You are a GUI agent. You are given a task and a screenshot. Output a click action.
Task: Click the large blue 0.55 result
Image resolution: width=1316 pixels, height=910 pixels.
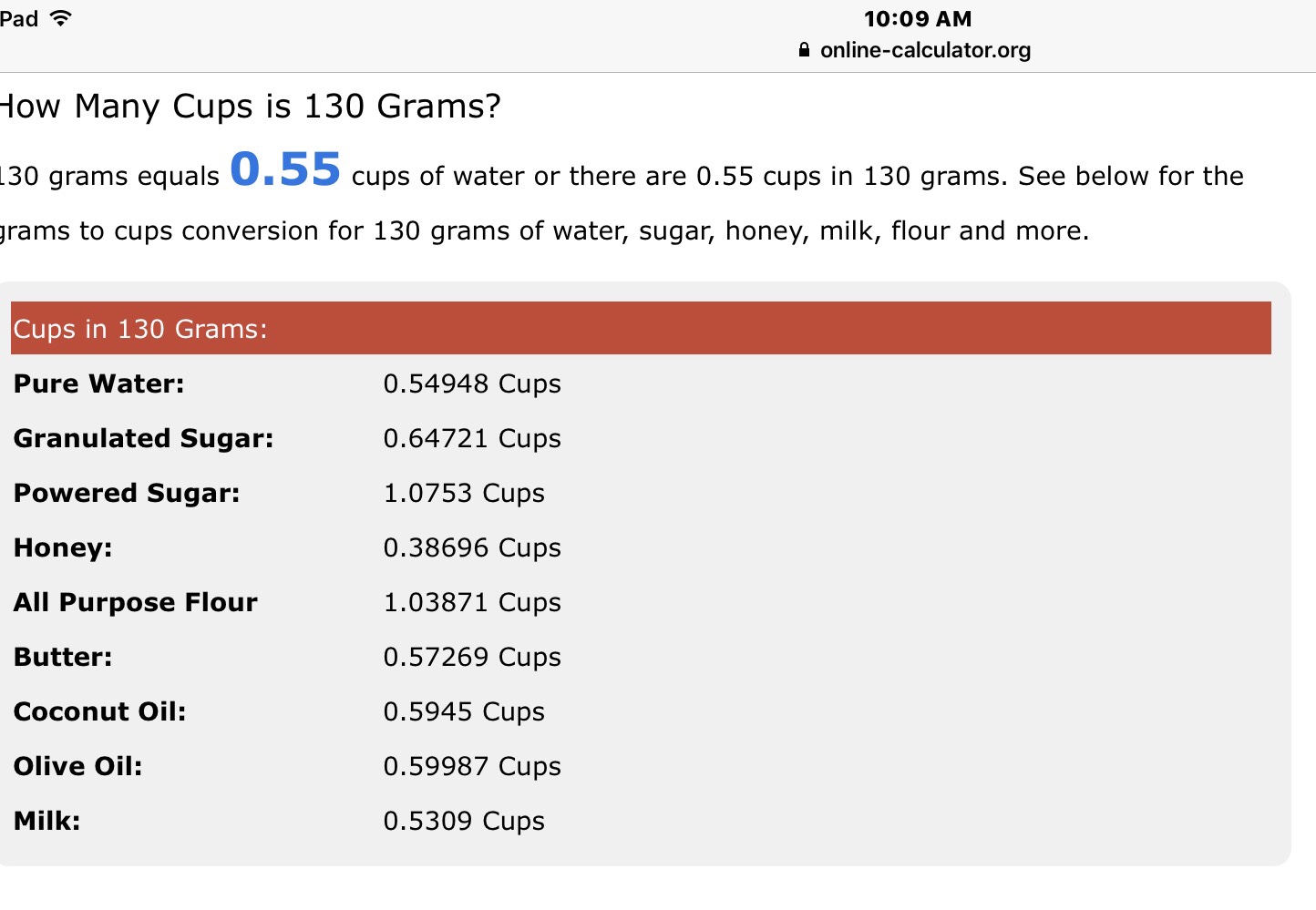tap(285, 169)
